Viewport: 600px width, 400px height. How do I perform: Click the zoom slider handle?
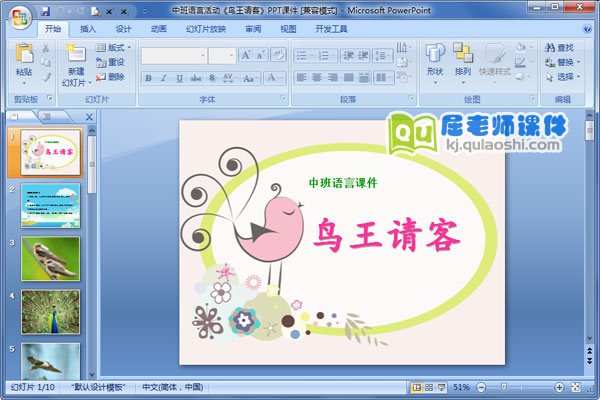[504, 387]
